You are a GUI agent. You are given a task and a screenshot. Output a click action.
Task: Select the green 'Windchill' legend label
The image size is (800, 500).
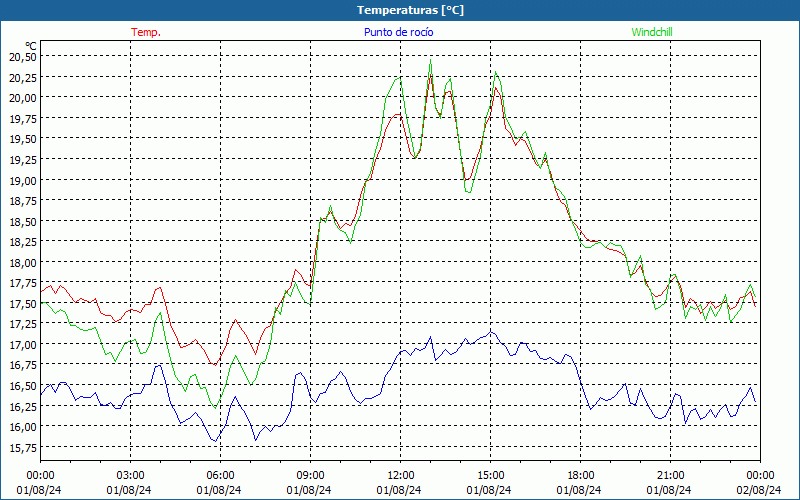point(652,32)
